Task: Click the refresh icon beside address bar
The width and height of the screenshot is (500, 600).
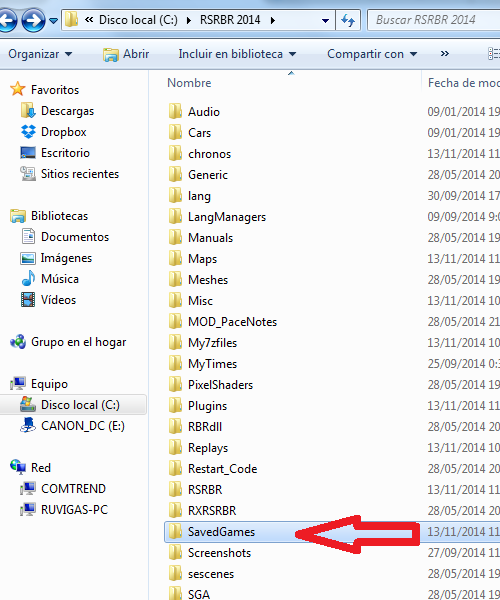Action: pyautogui.click(x=348, y=20)
